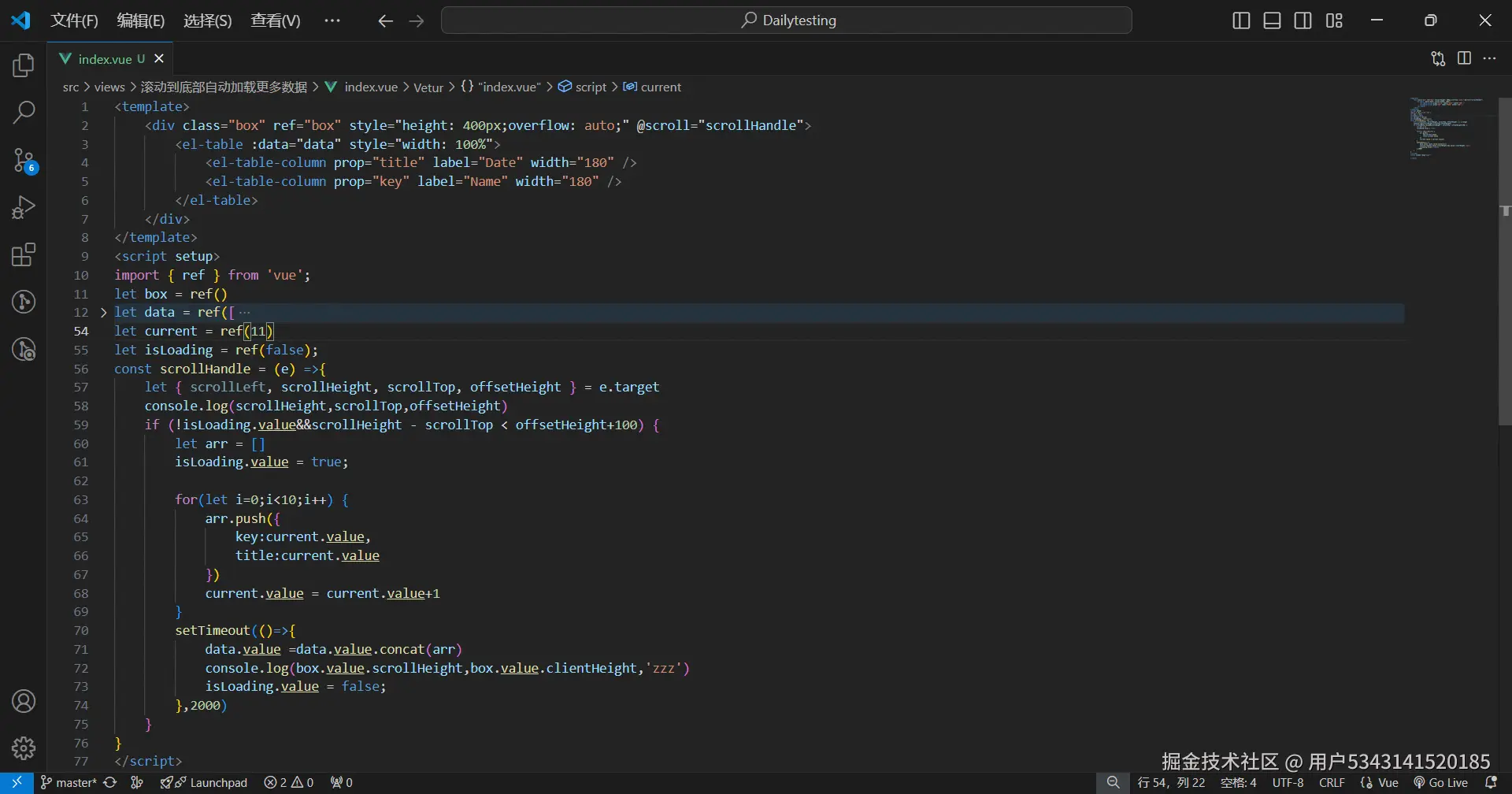Select the index.vue editor tab
Image resolution: width=1512 pixels, height=794 pixels.
(105, 59)
